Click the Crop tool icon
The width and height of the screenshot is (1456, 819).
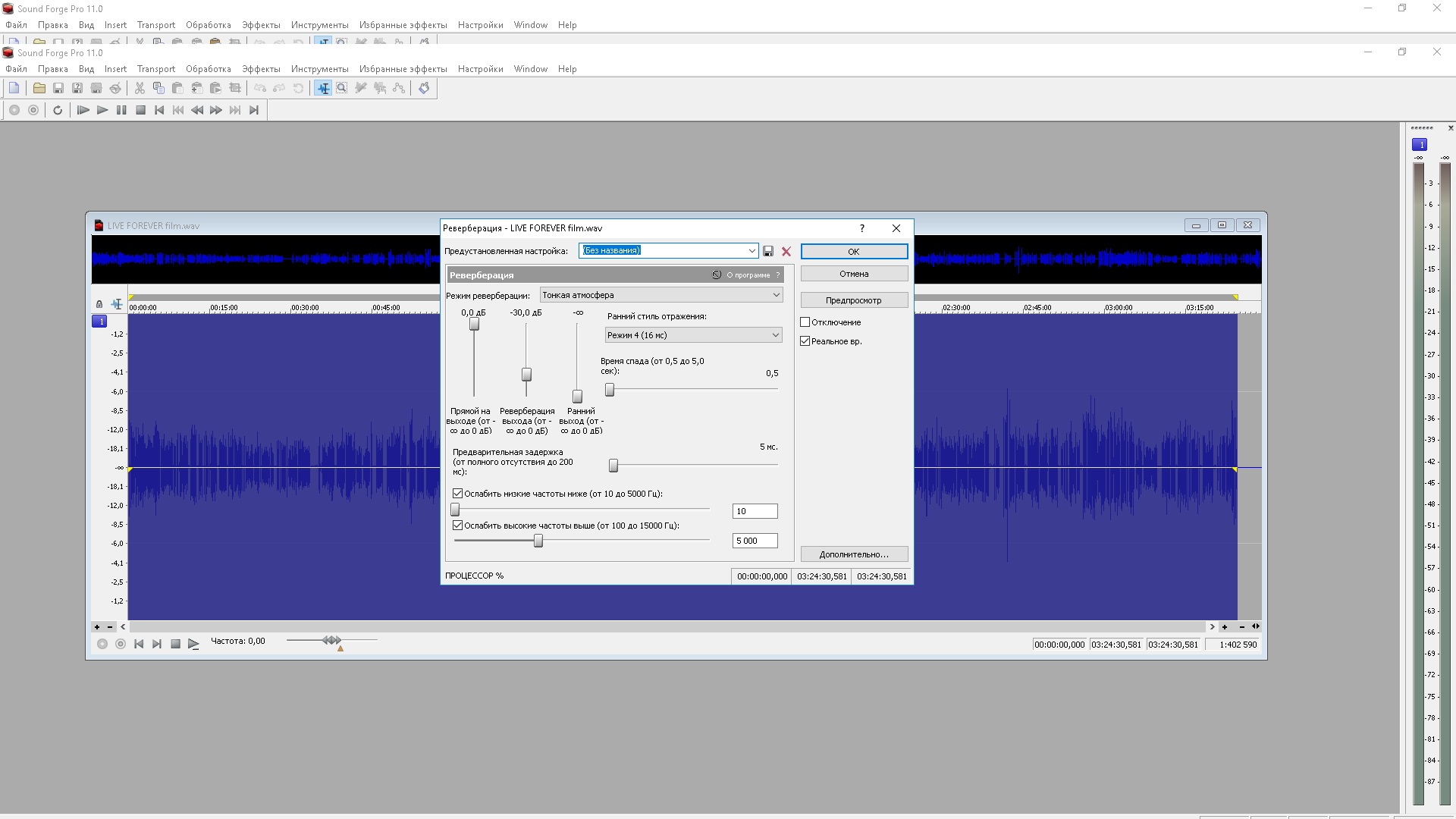235,88
